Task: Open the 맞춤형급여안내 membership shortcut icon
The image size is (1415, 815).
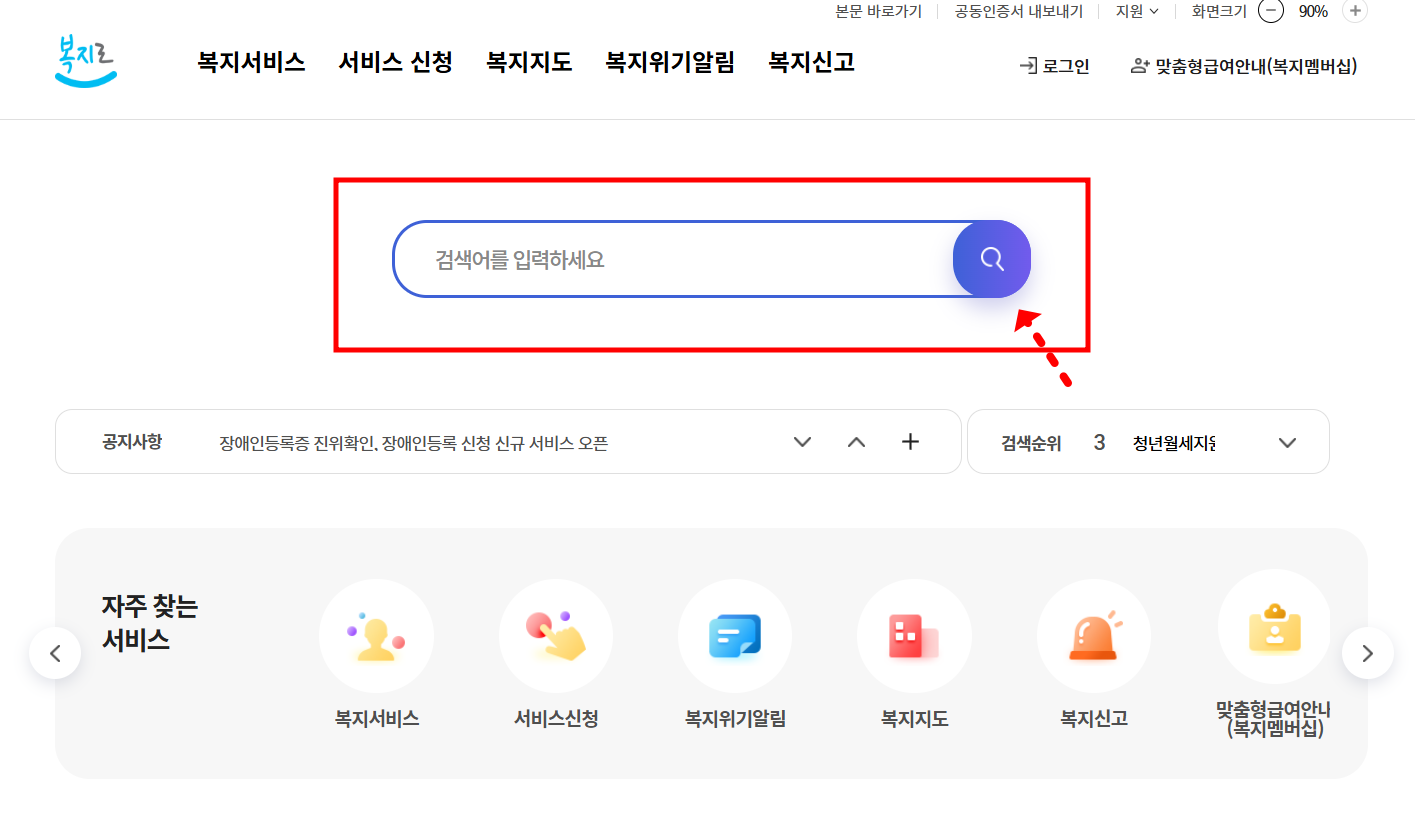Action: (1274, 628)
